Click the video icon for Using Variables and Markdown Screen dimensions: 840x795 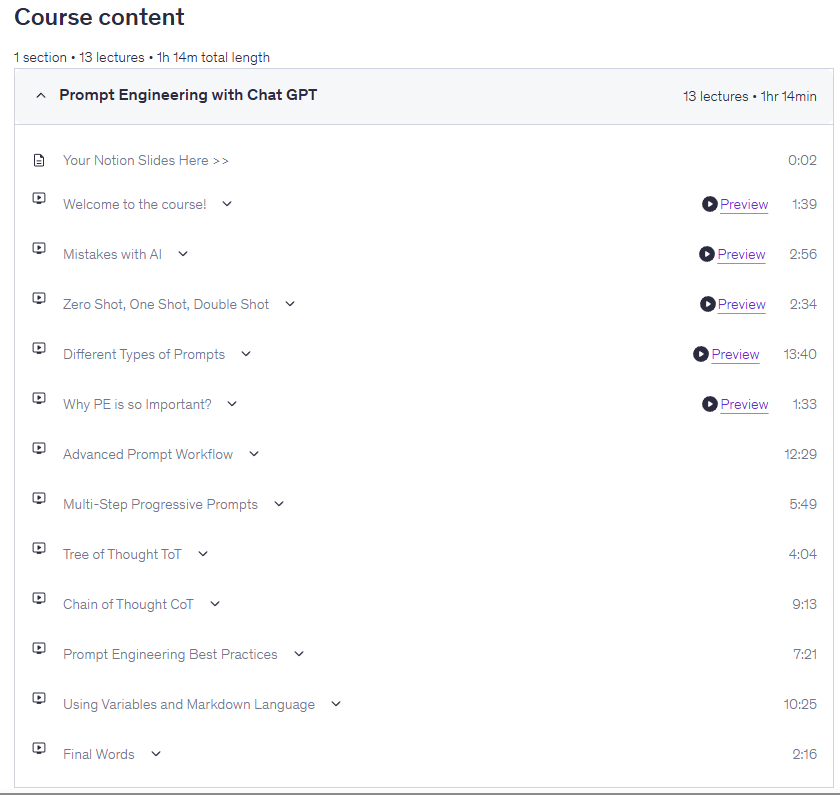39,698
